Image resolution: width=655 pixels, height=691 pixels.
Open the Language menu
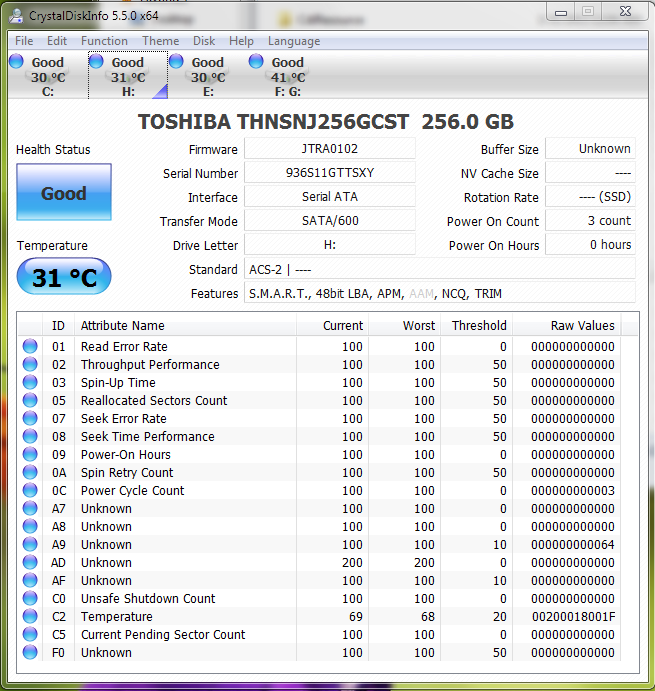(x=294, y=41)
